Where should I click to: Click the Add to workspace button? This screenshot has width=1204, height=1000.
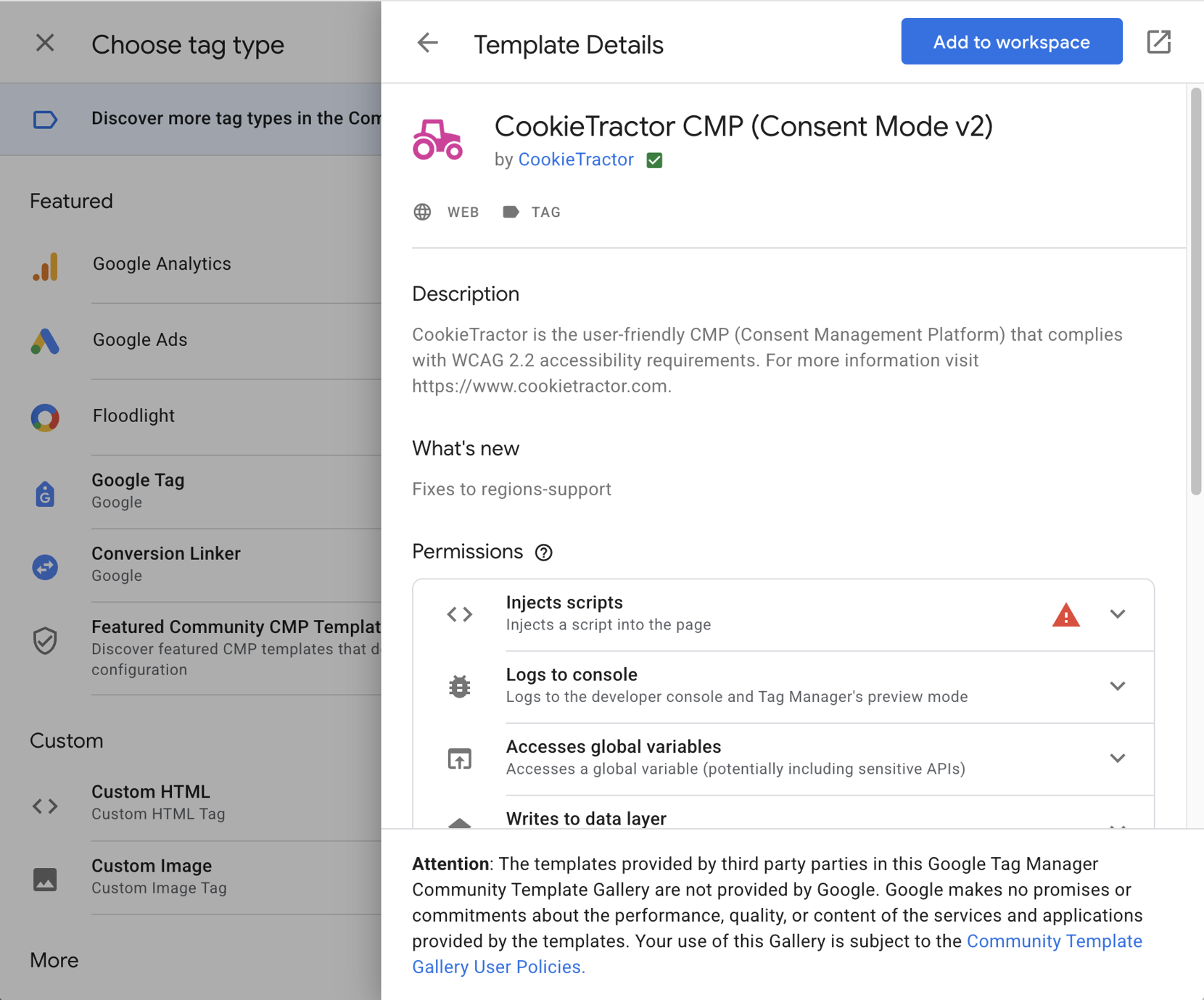click(1011, 42)
